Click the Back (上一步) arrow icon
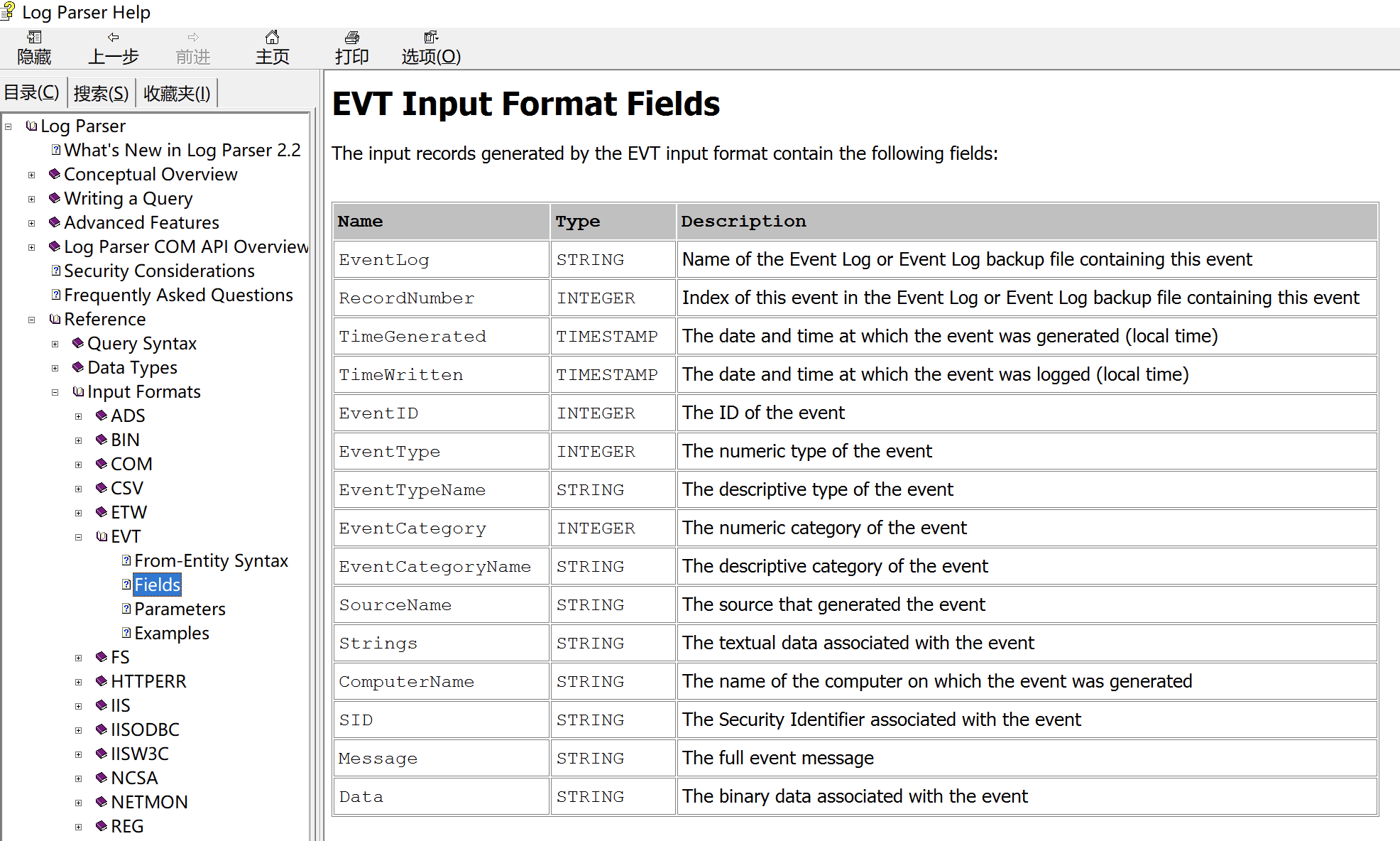This screenshot has height=841, width=1400. click(113, 38)
